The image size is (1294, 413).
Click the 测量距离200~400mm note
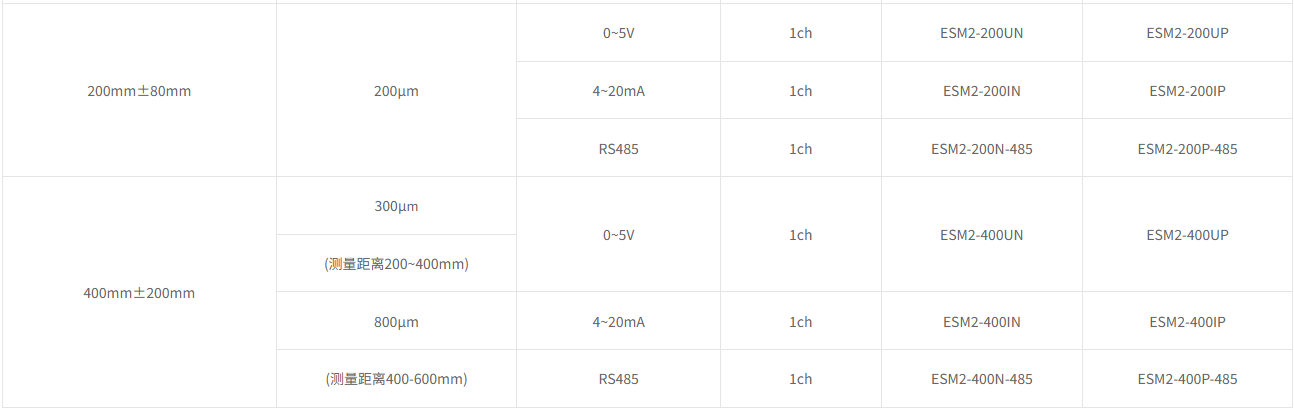[x=396, y=264]
